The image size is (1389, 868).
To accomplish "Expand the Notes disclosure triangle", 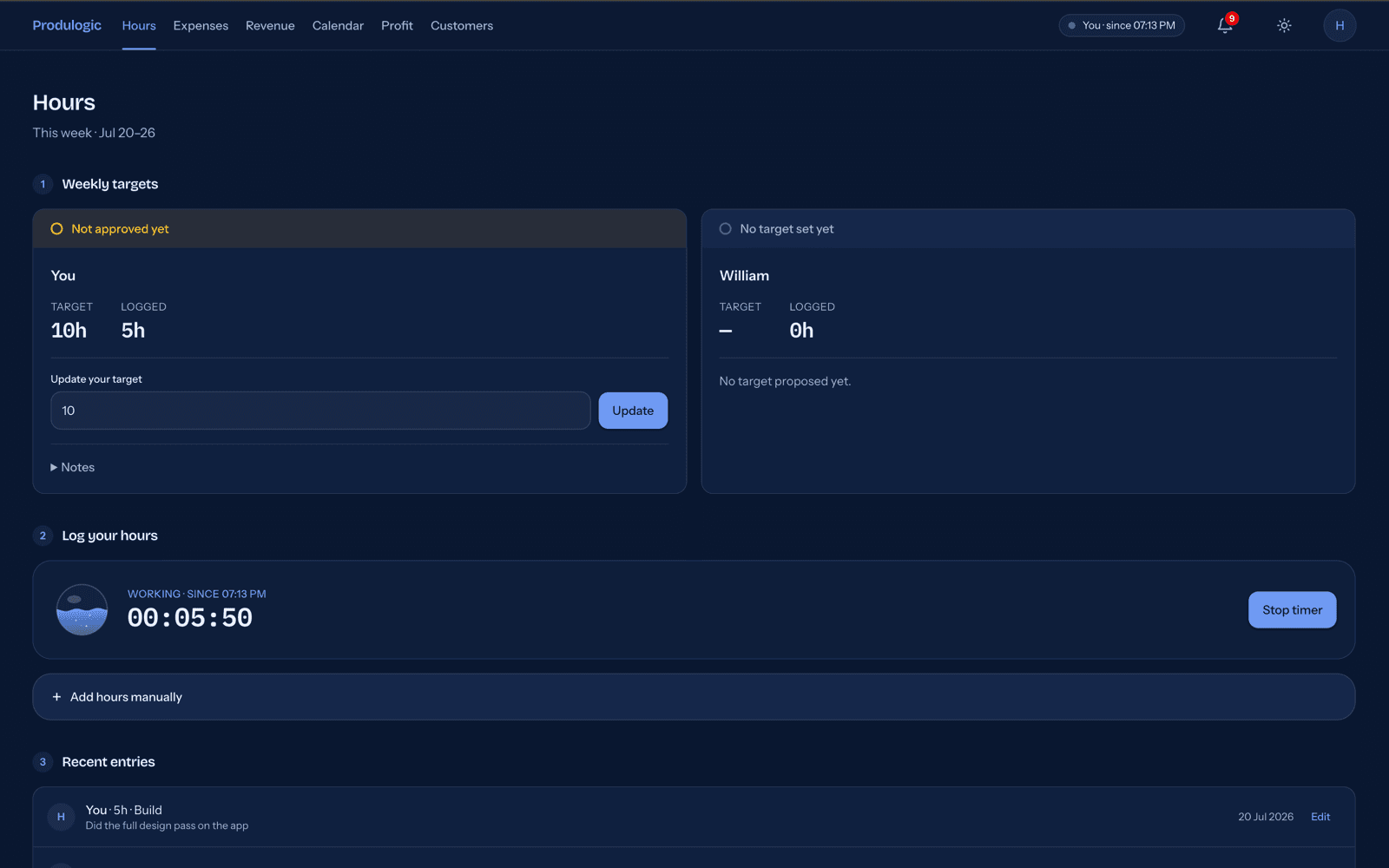I will point(54,467).
